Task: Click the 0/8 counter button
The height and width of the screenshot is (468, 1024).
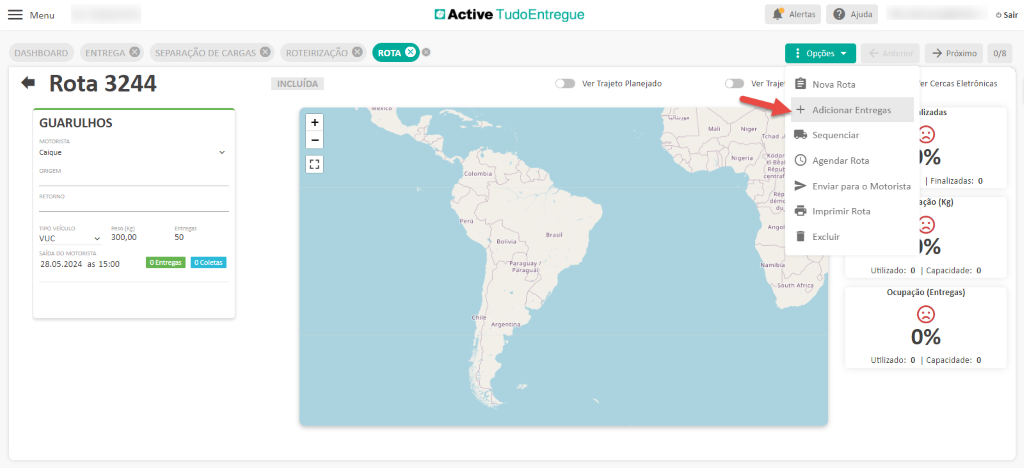Action: (1000, 54)
